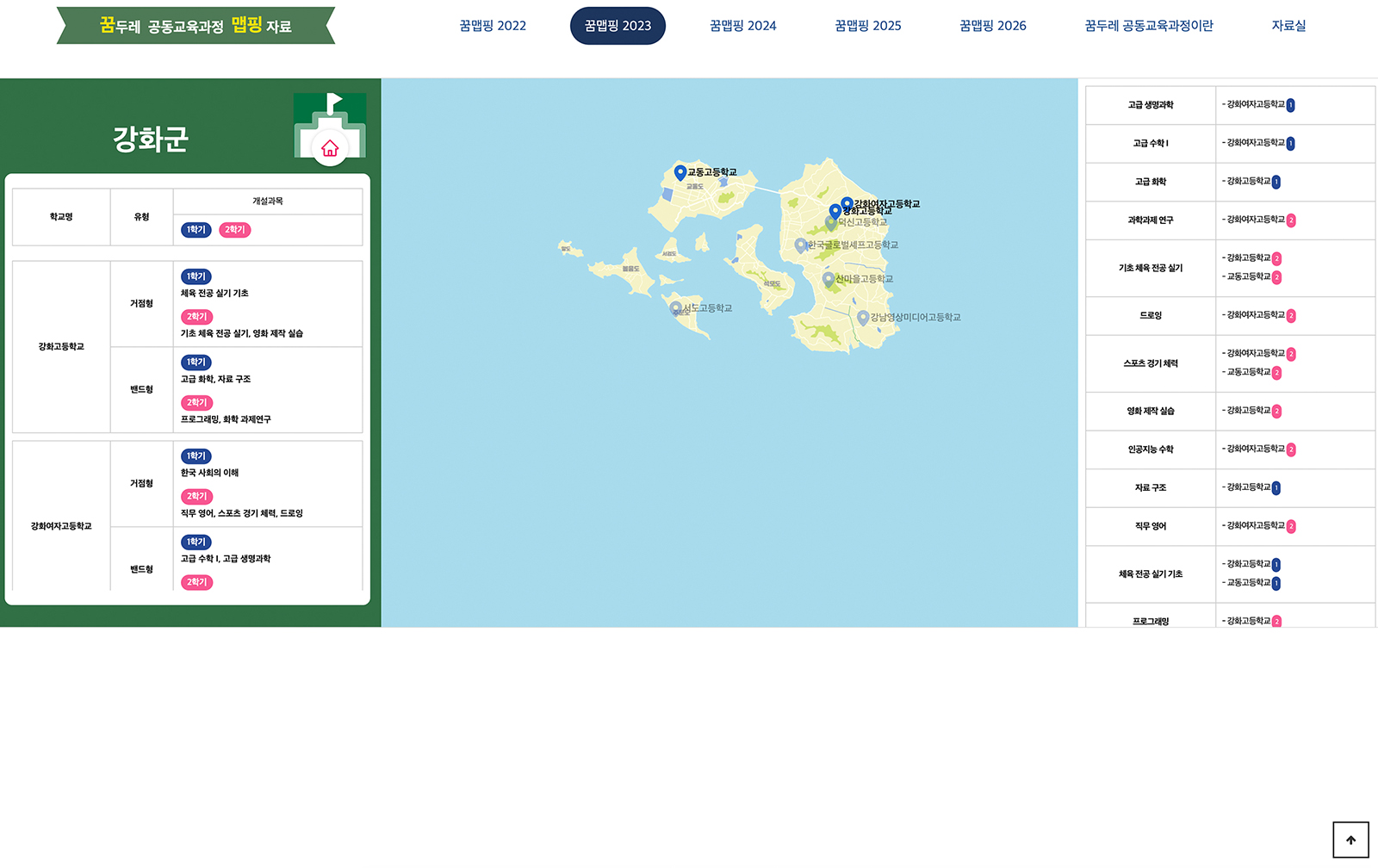
Task: Toggle the 2학기 filter under 개설과목
Action: pos(235,230)
